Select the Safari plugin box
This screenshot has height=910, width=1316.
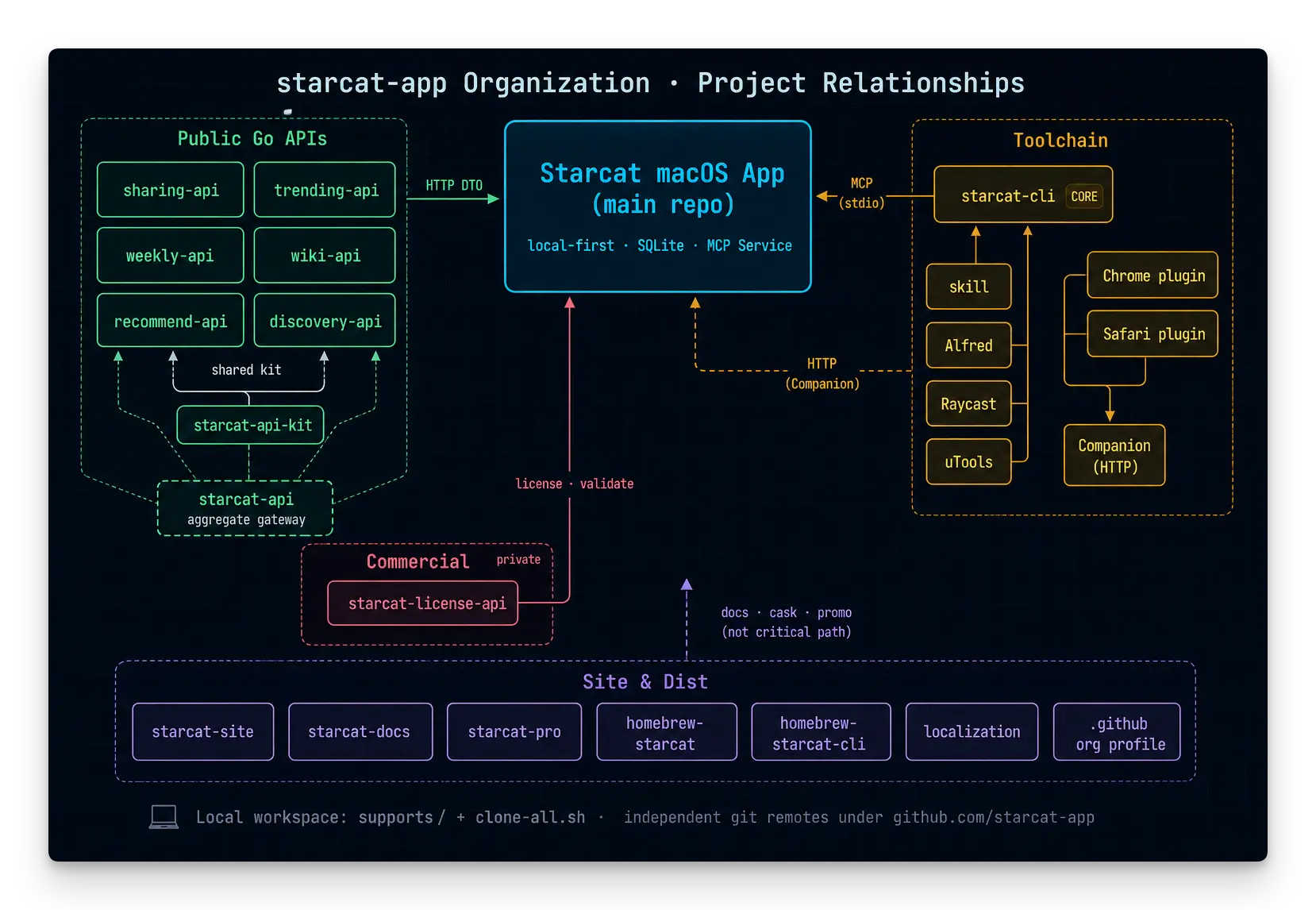point(1152,334)
